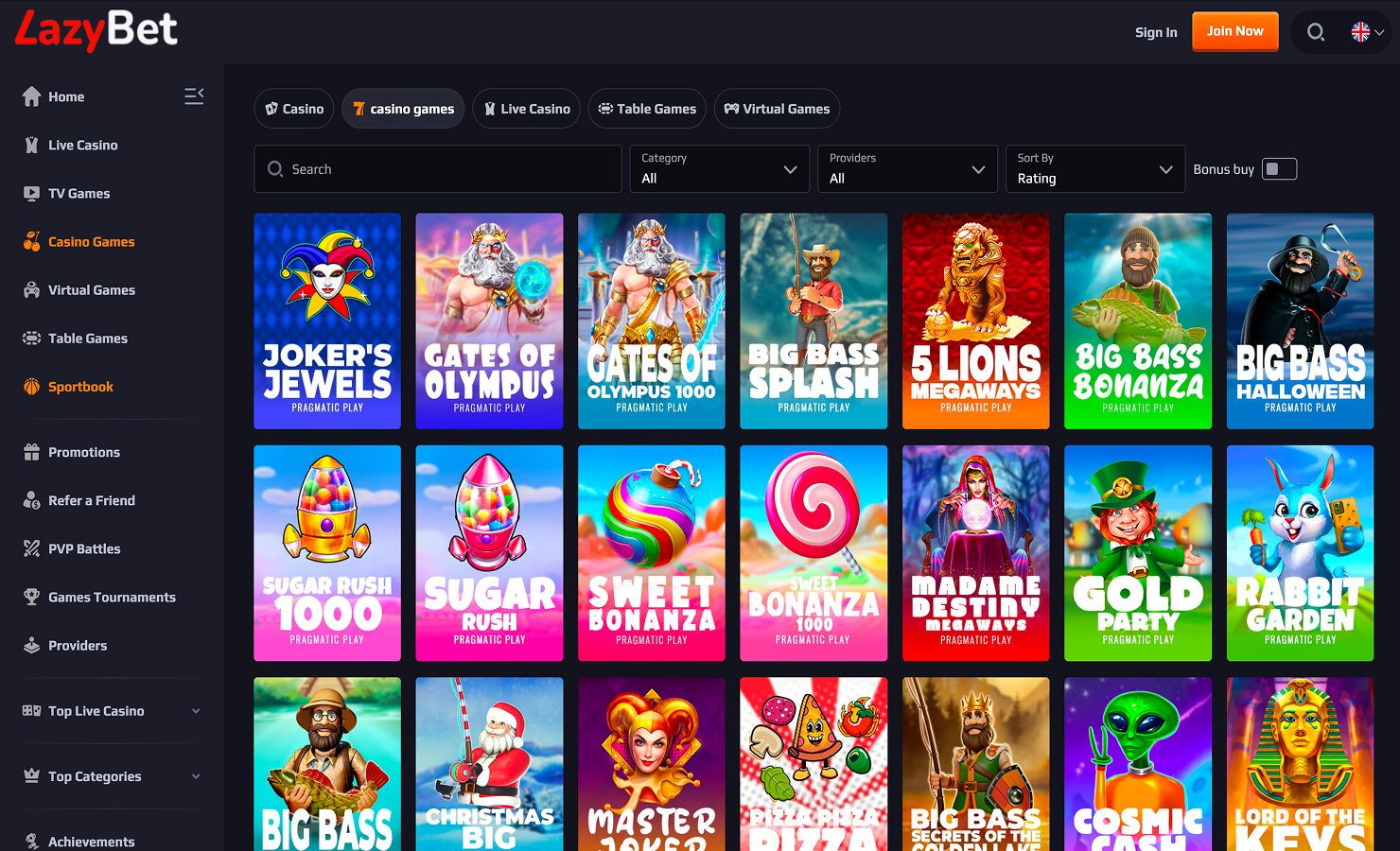Open Sweet Bonanza 1000 lollipop thumbnail
Viewport: 1400px width, 851px height.
(x=814, y=553)
